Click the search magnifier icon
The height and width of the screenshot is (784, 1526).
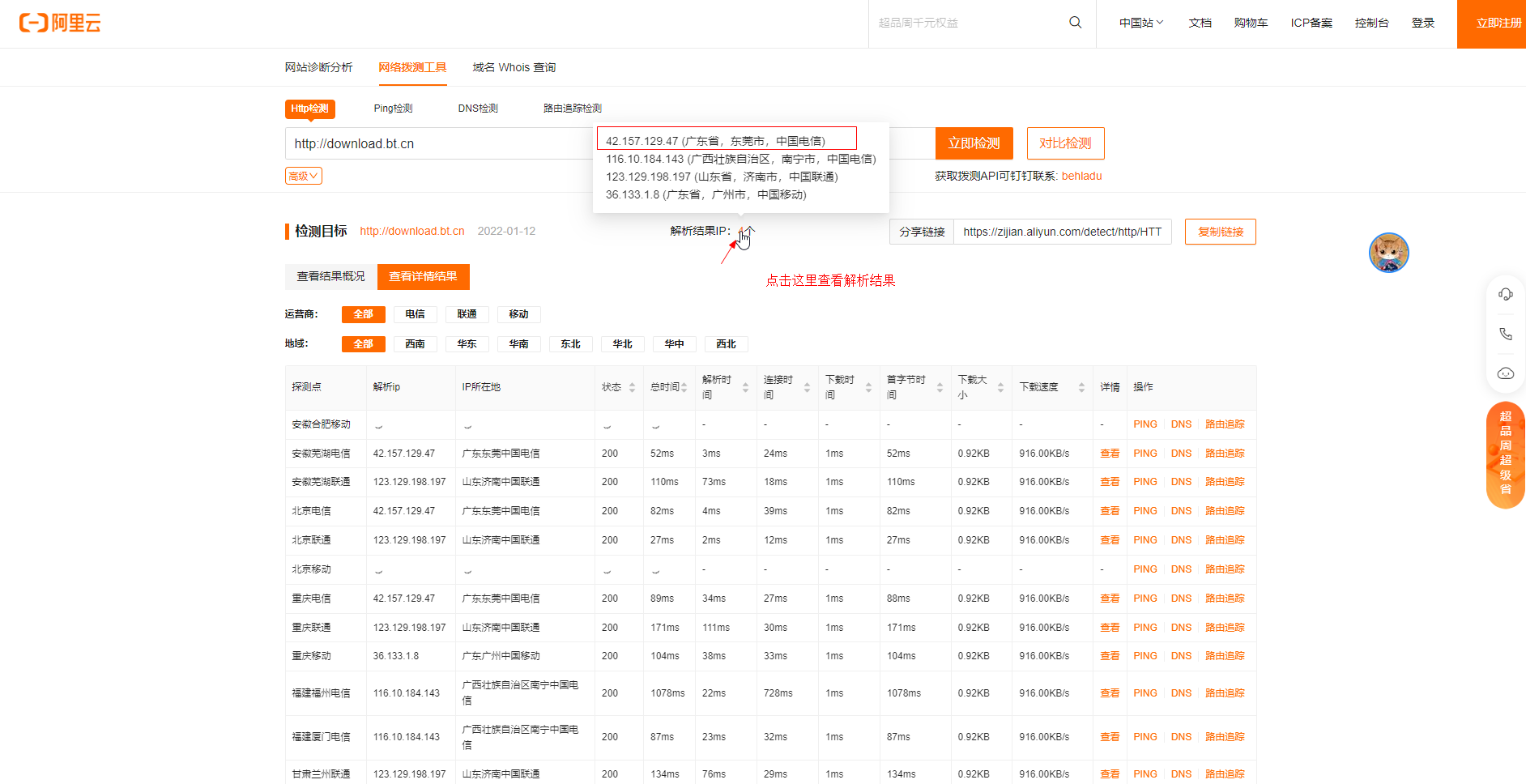tap(1075, 23)
